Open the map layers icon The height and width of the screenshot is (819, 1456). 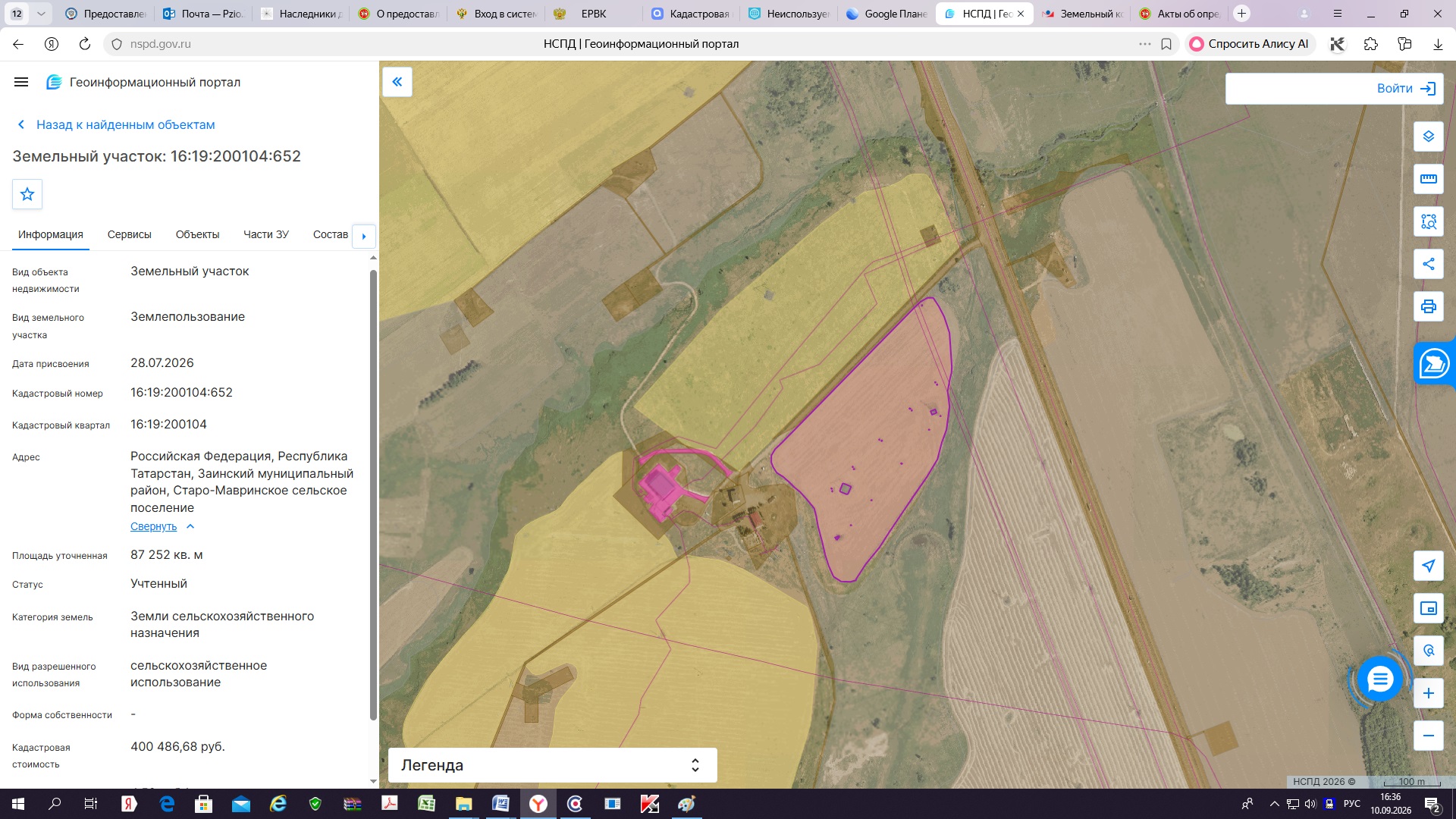click(1428, 136)
